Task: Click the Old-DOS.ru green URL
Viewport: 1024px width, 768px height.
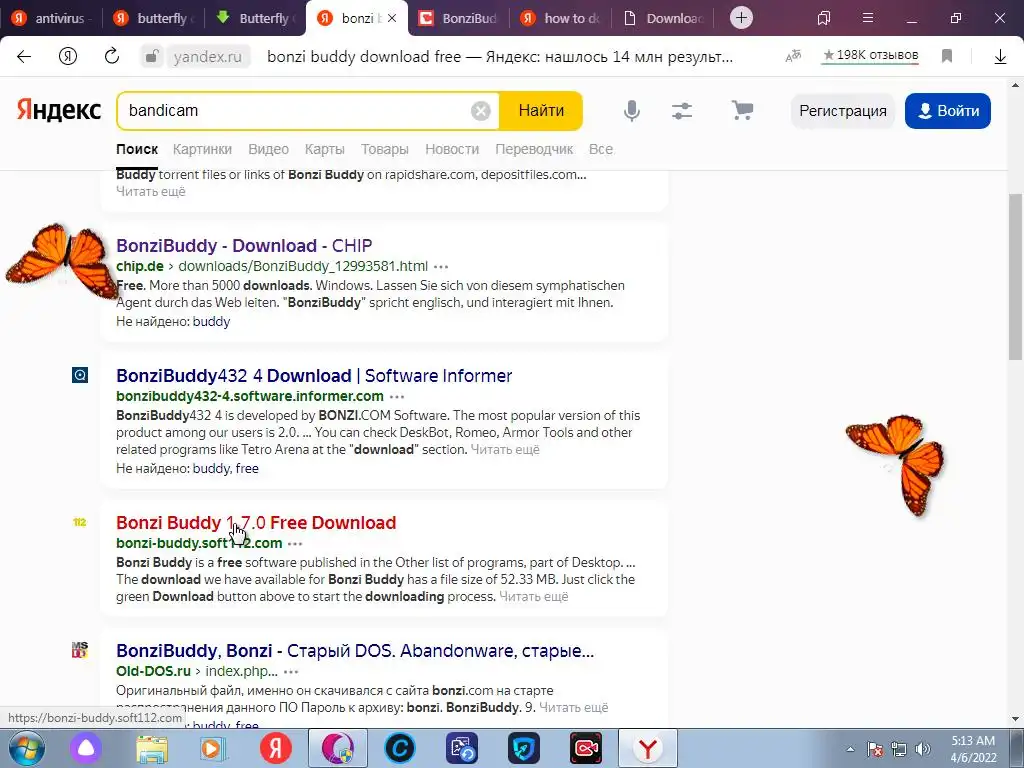Action: (153, 671)
